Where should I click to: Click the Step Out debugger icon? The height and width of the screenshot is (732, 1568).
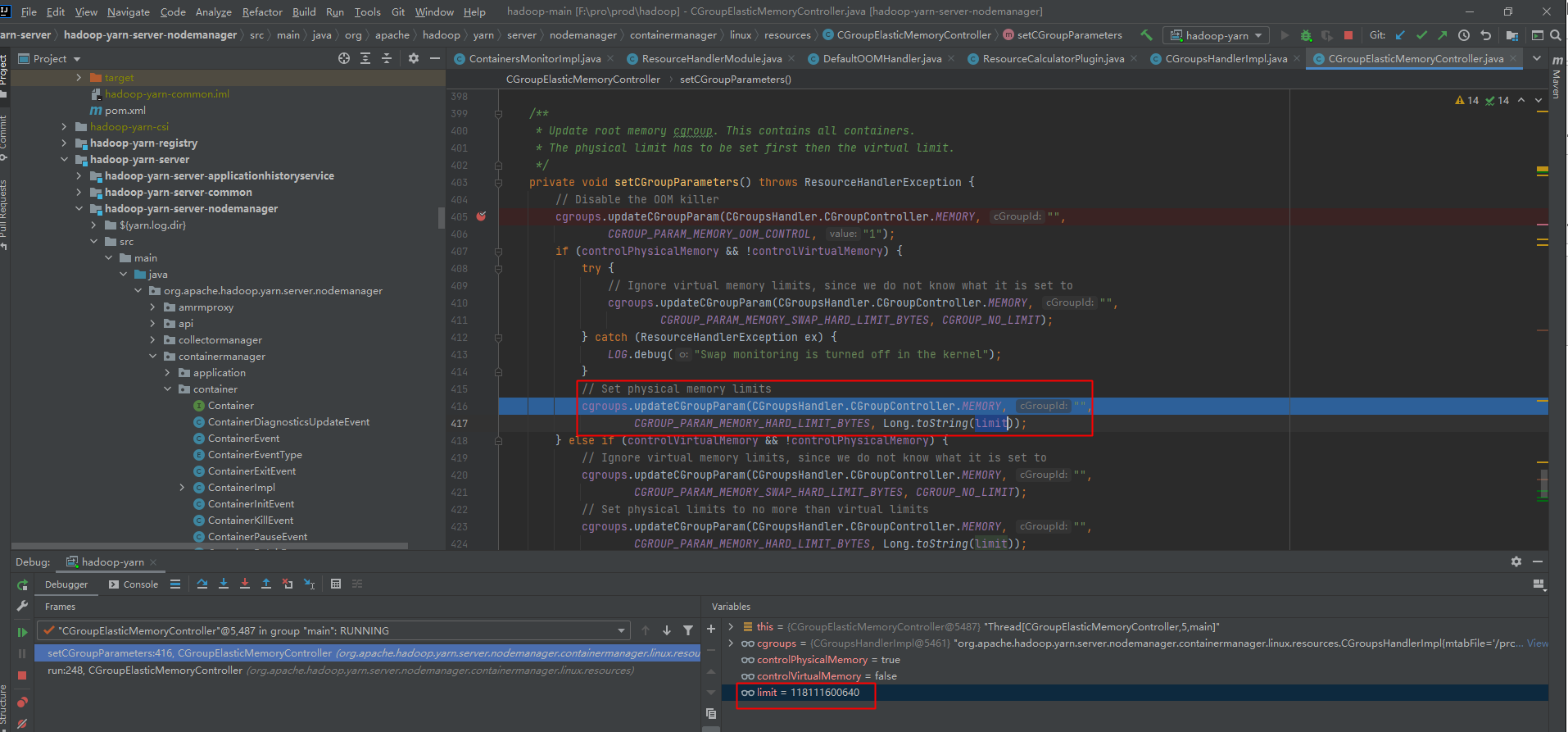(x=266, y=584)
